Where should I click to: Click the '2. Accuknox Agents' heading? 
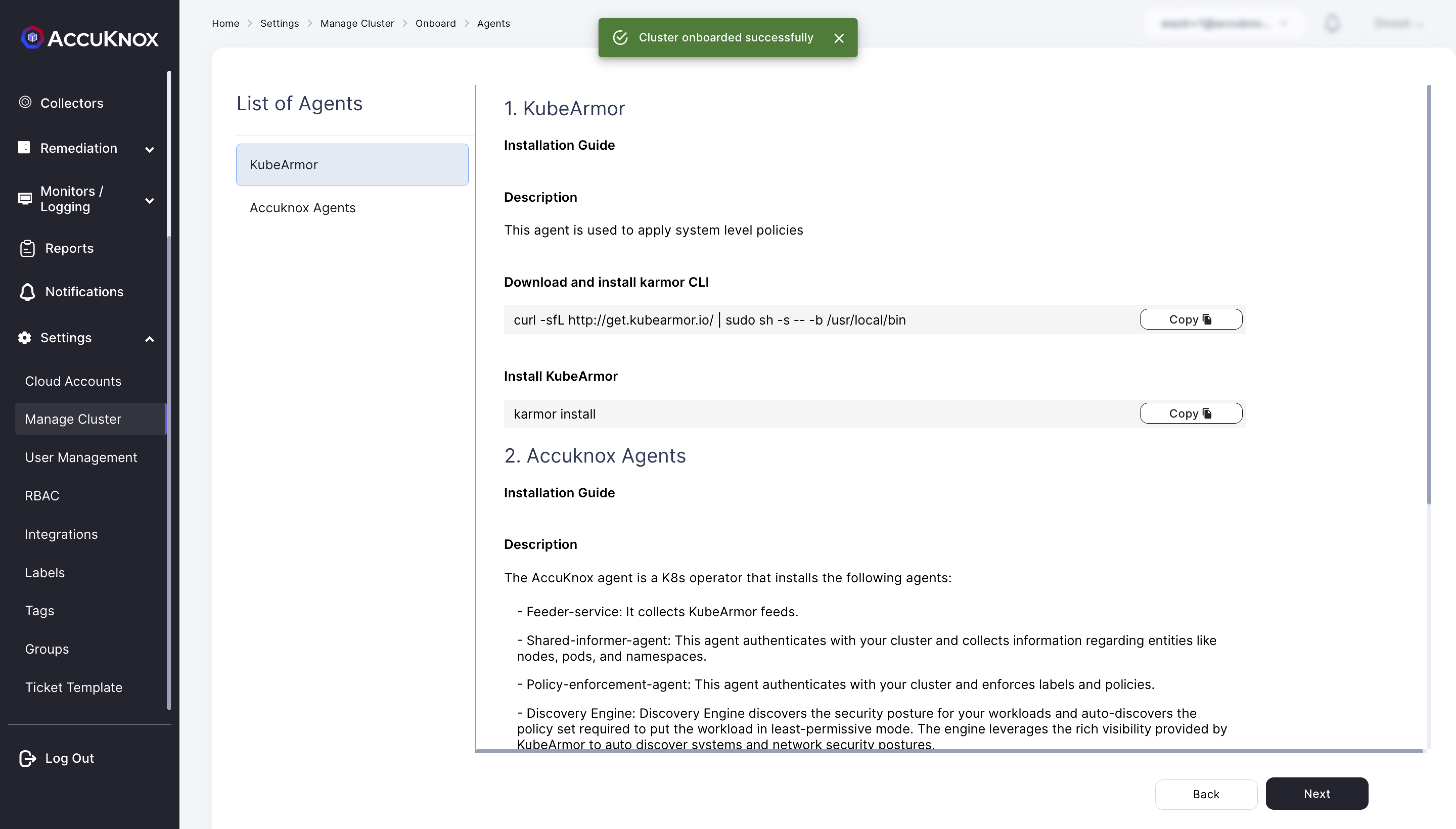point(595,455)
